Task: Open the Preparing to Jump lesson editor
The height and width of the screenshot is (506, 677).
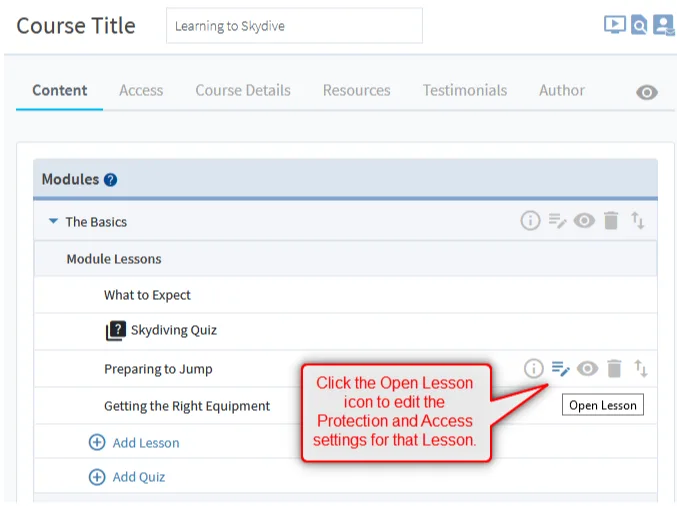Action: click(560, 369)
